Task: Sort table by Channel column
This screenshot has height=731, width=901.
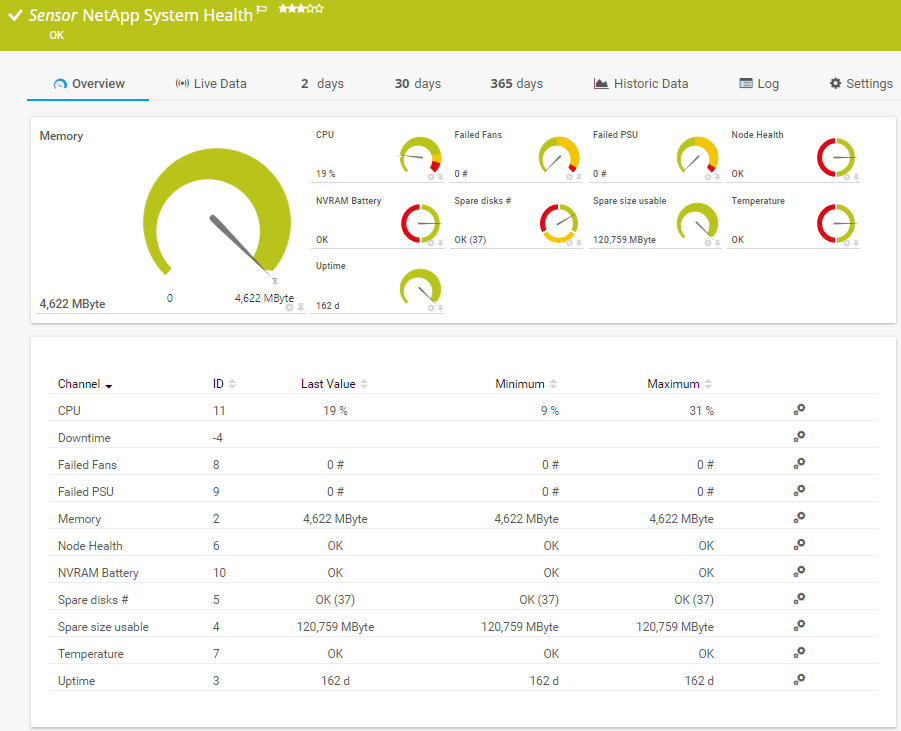Action: coord(84,384)
